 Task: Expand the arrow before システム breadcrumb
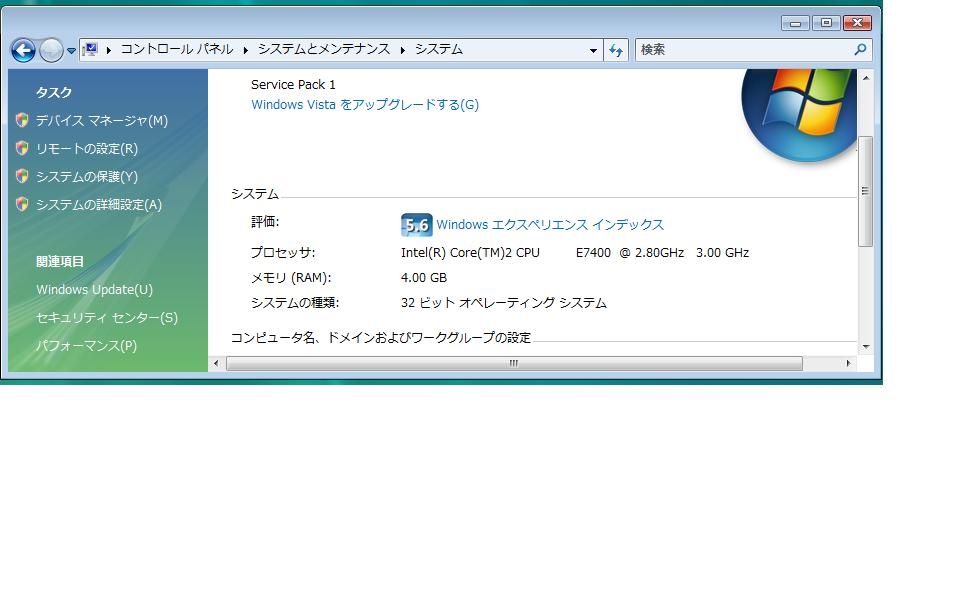pyautogui.click(x=403, y=50)
